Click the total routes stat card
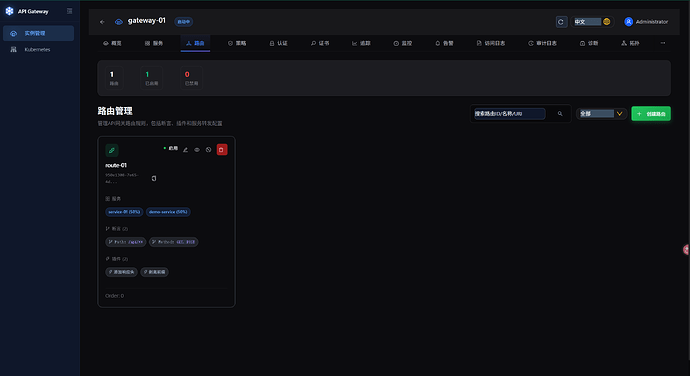690x376 pixels. coord(114,78)
